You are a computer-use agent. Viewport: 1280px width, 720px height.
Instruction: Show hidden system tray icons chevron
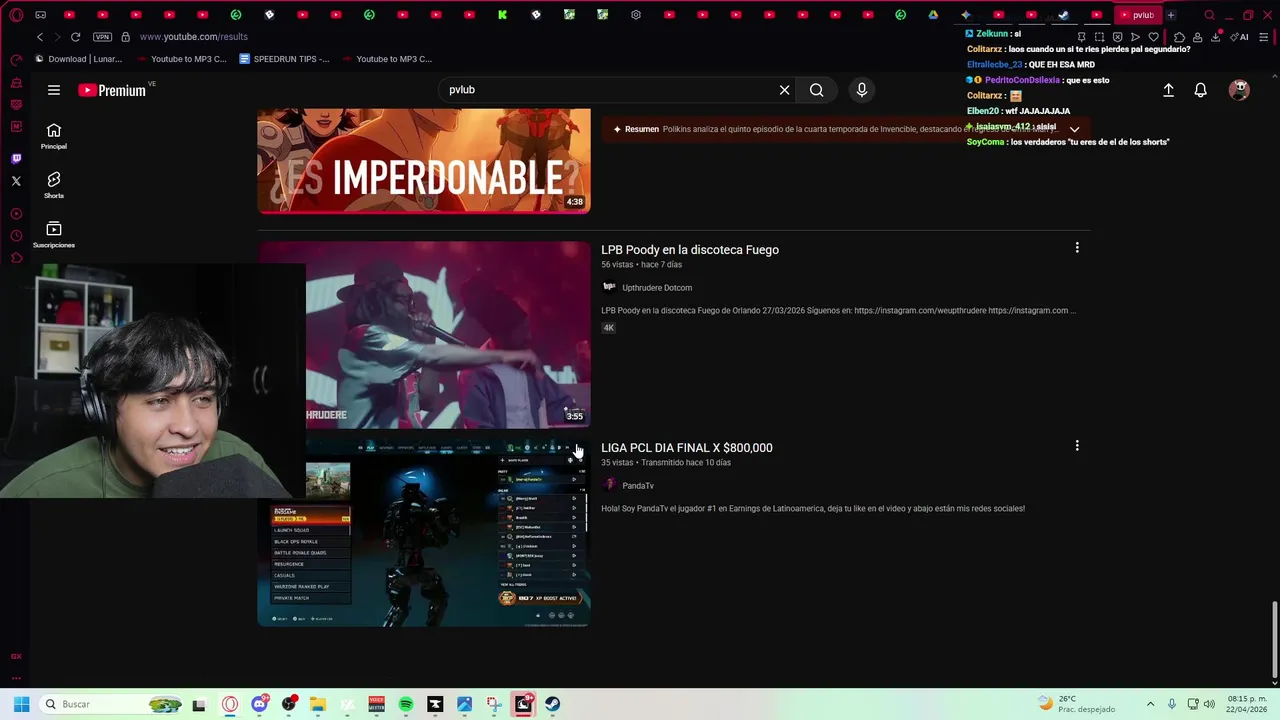click(x=1150, y=704)
